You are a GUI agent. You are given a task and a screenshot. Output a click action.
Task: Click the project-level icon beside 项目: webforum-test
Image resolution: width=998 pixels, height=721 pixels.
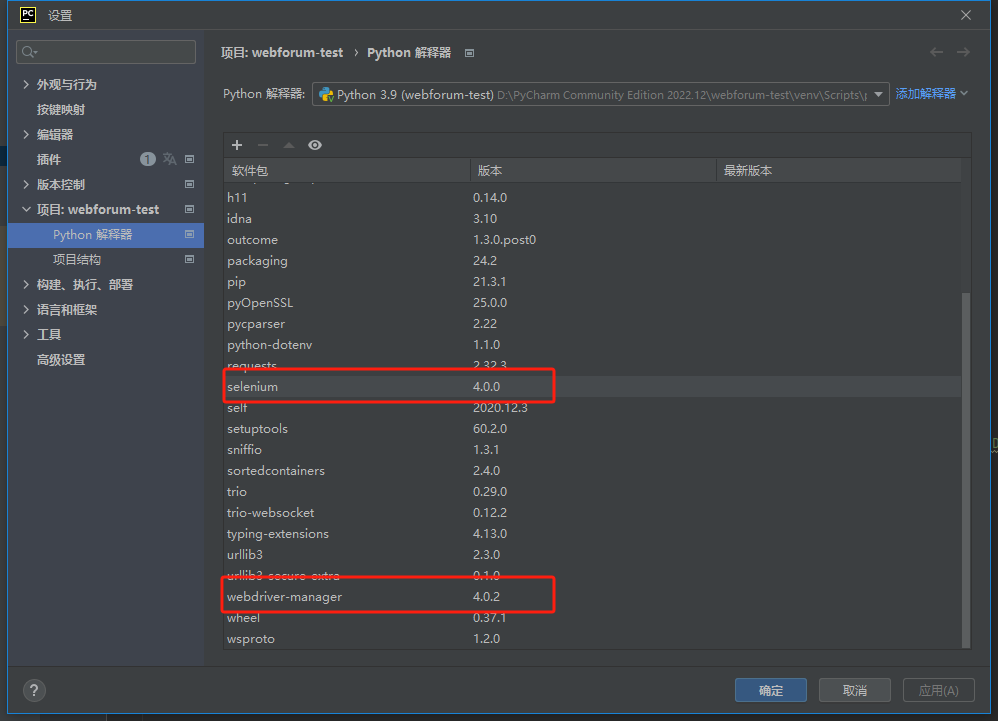pyautogui.click(x=189, y=209)
